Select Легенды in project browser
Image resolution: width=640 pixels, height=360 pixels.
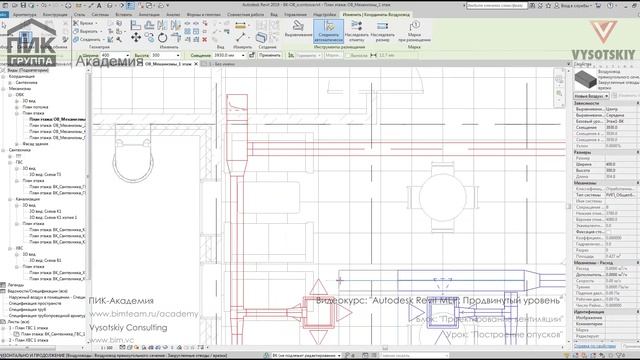pyautogui.click(x=16, y=285)
